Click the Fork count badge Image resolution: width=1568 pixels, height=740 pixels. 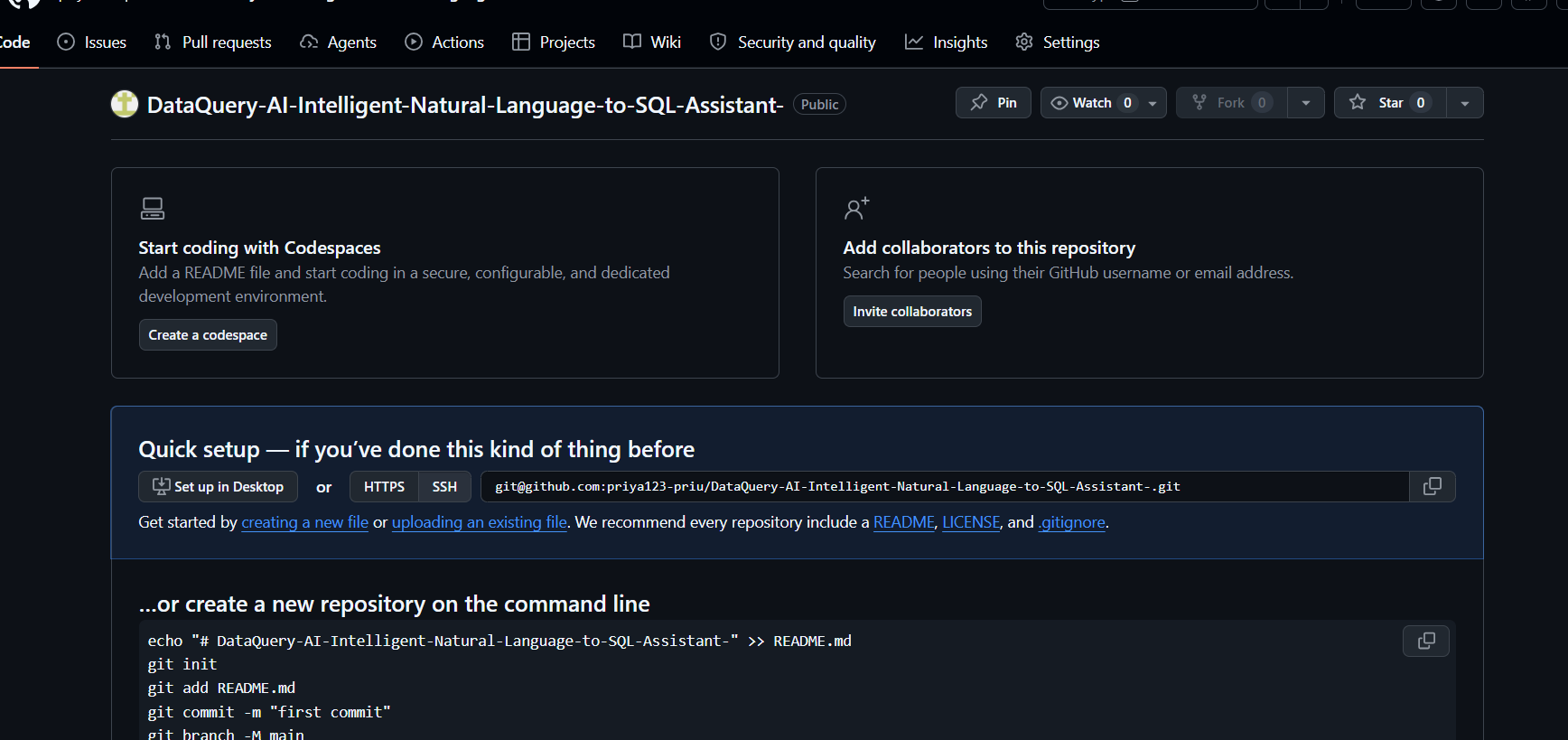[x=1262, y=103]
